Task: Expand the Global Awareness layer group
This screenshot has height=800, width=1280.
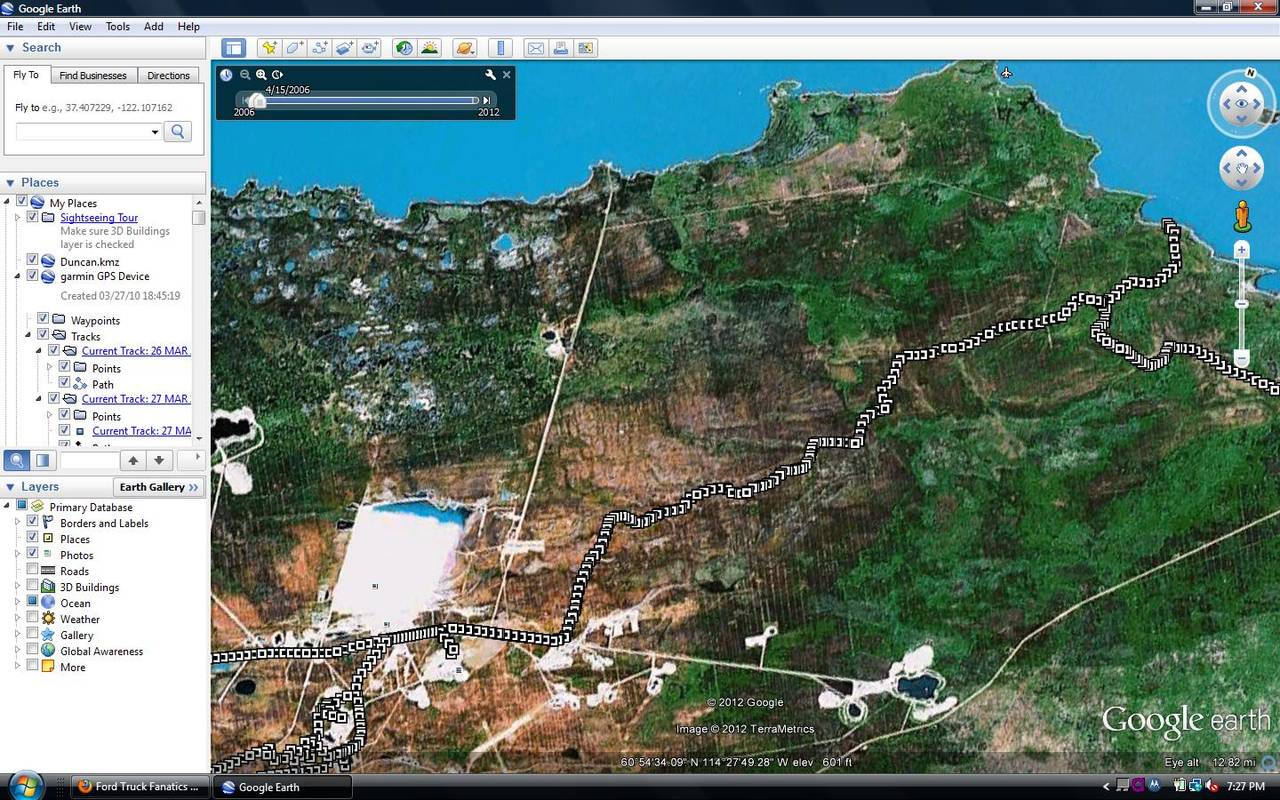Action: [18, 650]
